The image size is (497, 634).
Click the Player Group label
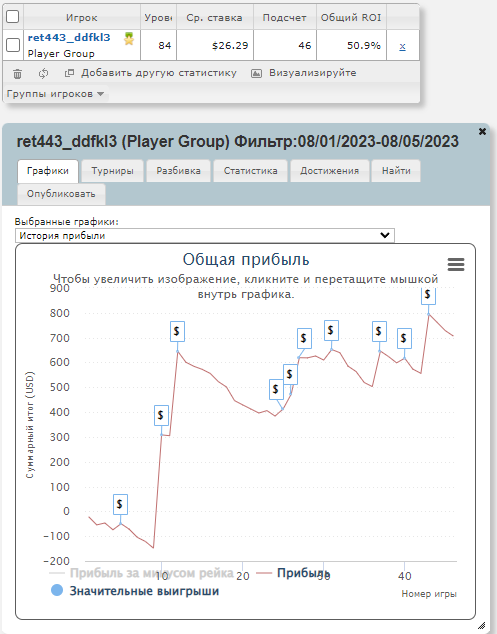point(61,53)
